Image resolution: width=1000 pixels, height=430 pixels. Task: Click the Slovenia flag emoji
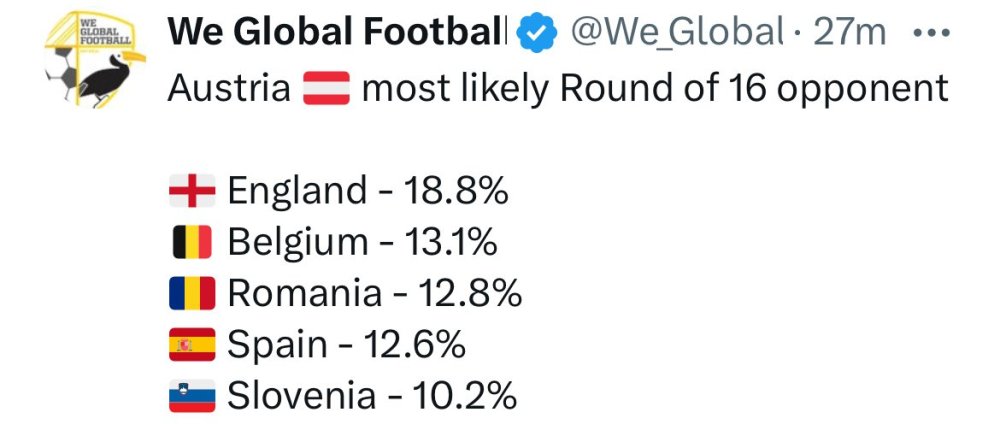(192, 397)
